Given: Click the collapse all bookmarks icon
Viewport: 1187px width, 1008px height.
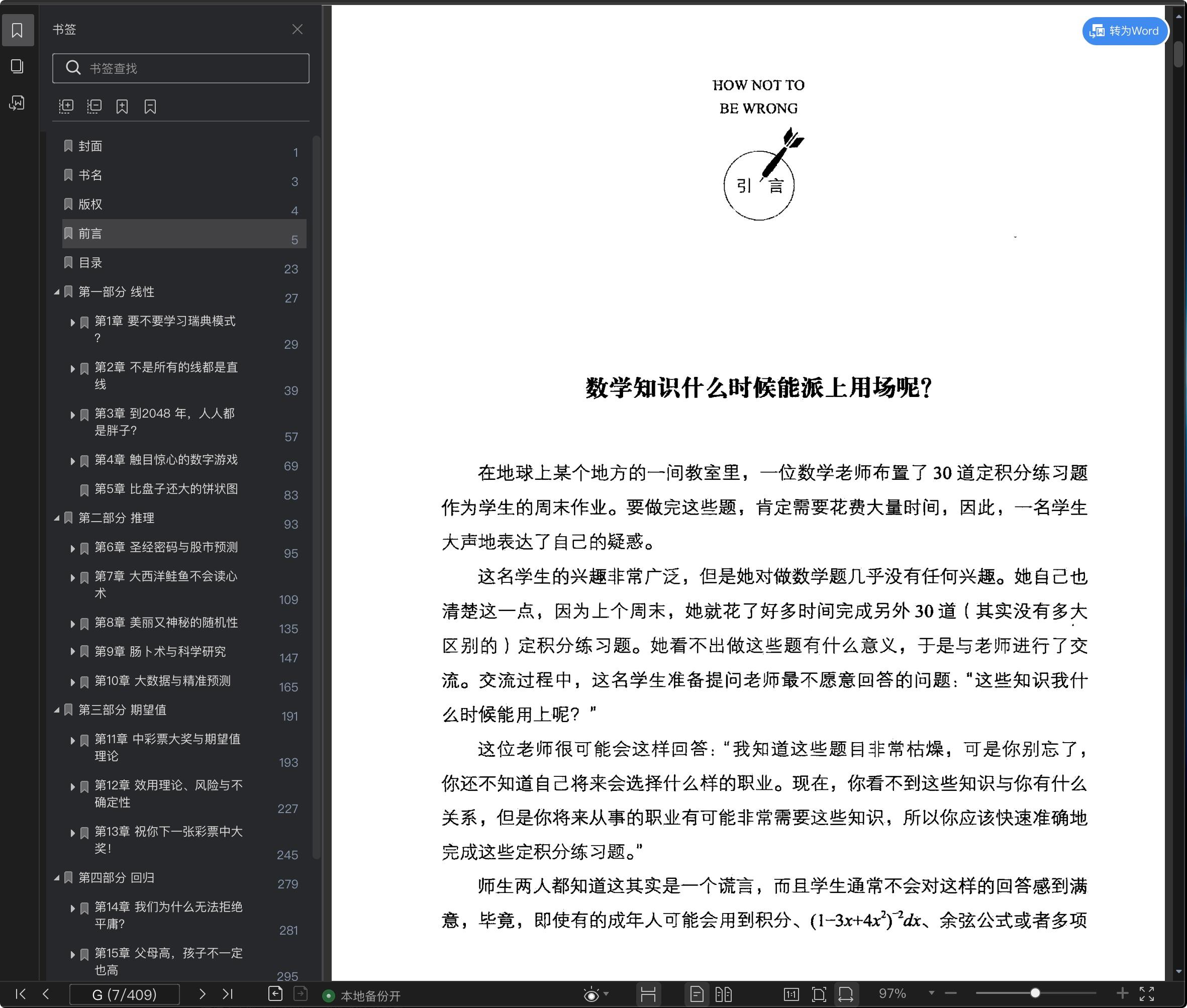Looking at the screenshot, I should coord(94,107).
